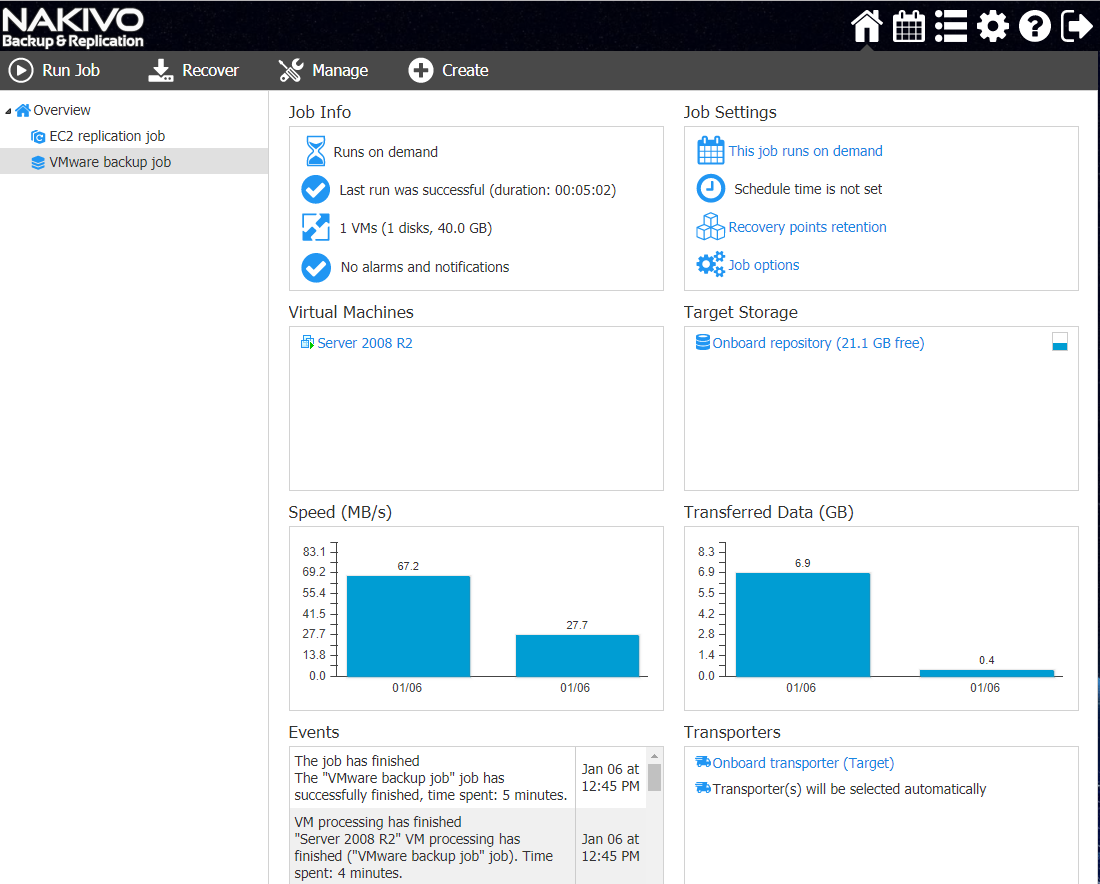Viewport: 1100px width, 884px height.
Task: Click the Run Job play icon
Action: [21, 70]
